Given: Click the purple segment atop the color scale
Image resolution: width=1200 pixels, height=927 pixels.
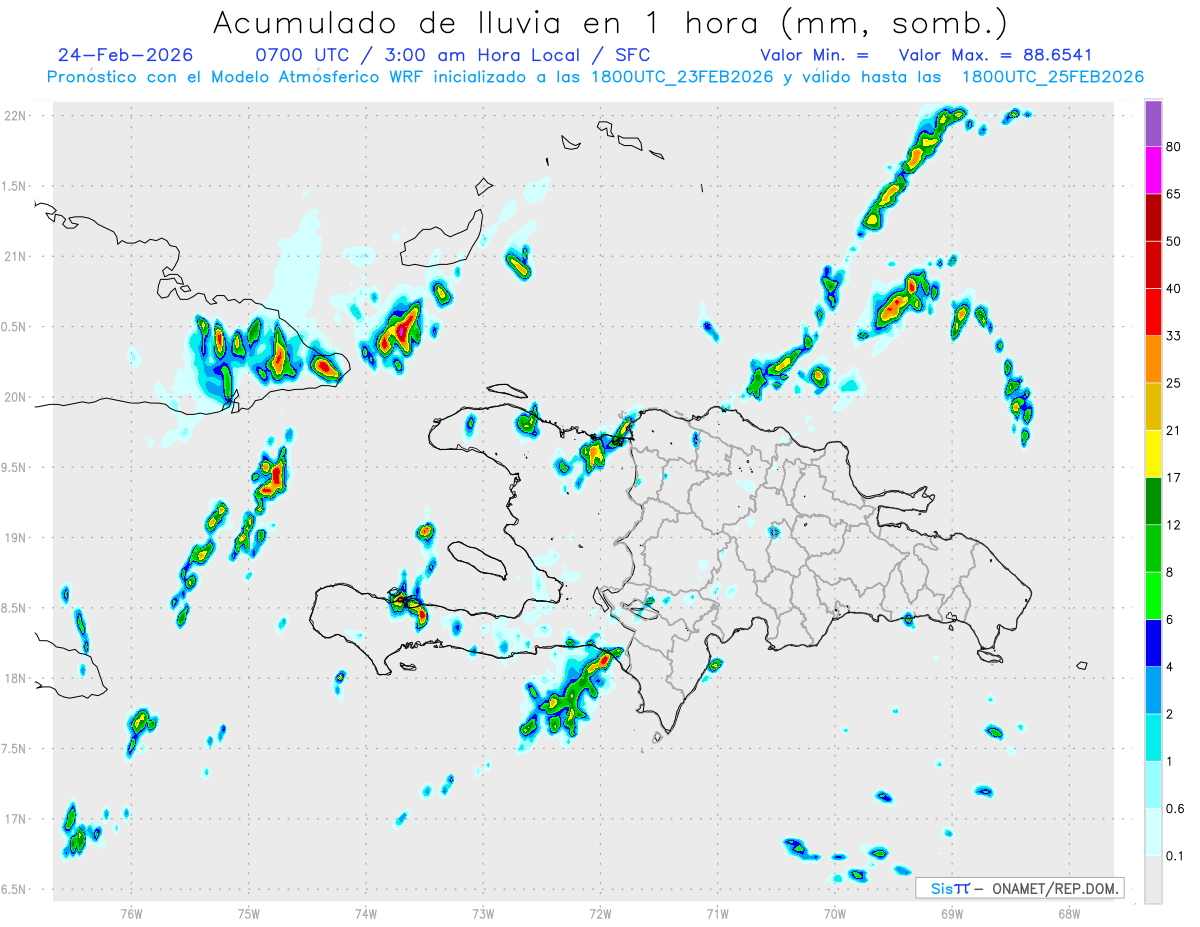Looking at the screenshot, I should (1153, 123).
